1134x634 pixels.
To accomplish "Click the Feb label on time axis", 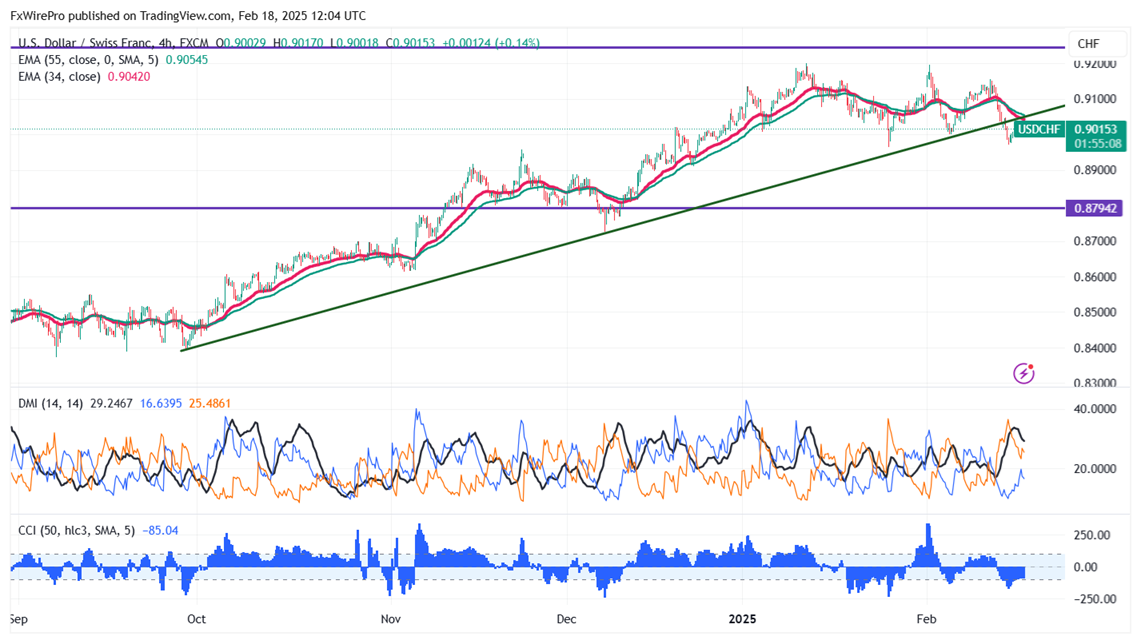I will point(926,620).
